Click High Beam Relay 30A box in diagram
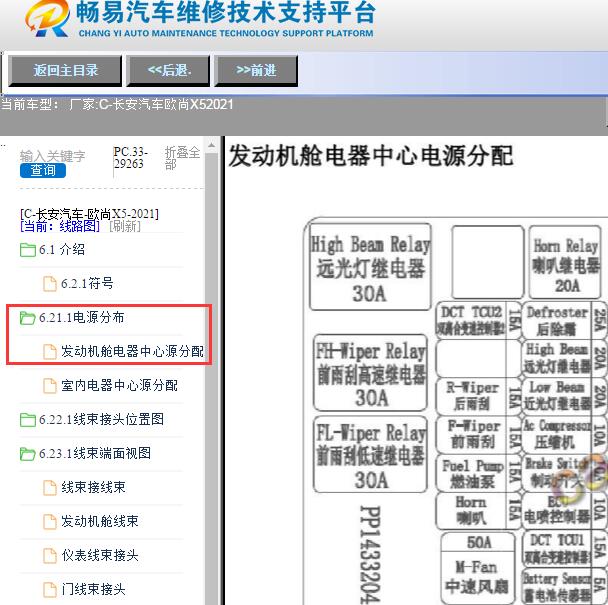This screenshot has width=608, height=605. coord(371,267)
